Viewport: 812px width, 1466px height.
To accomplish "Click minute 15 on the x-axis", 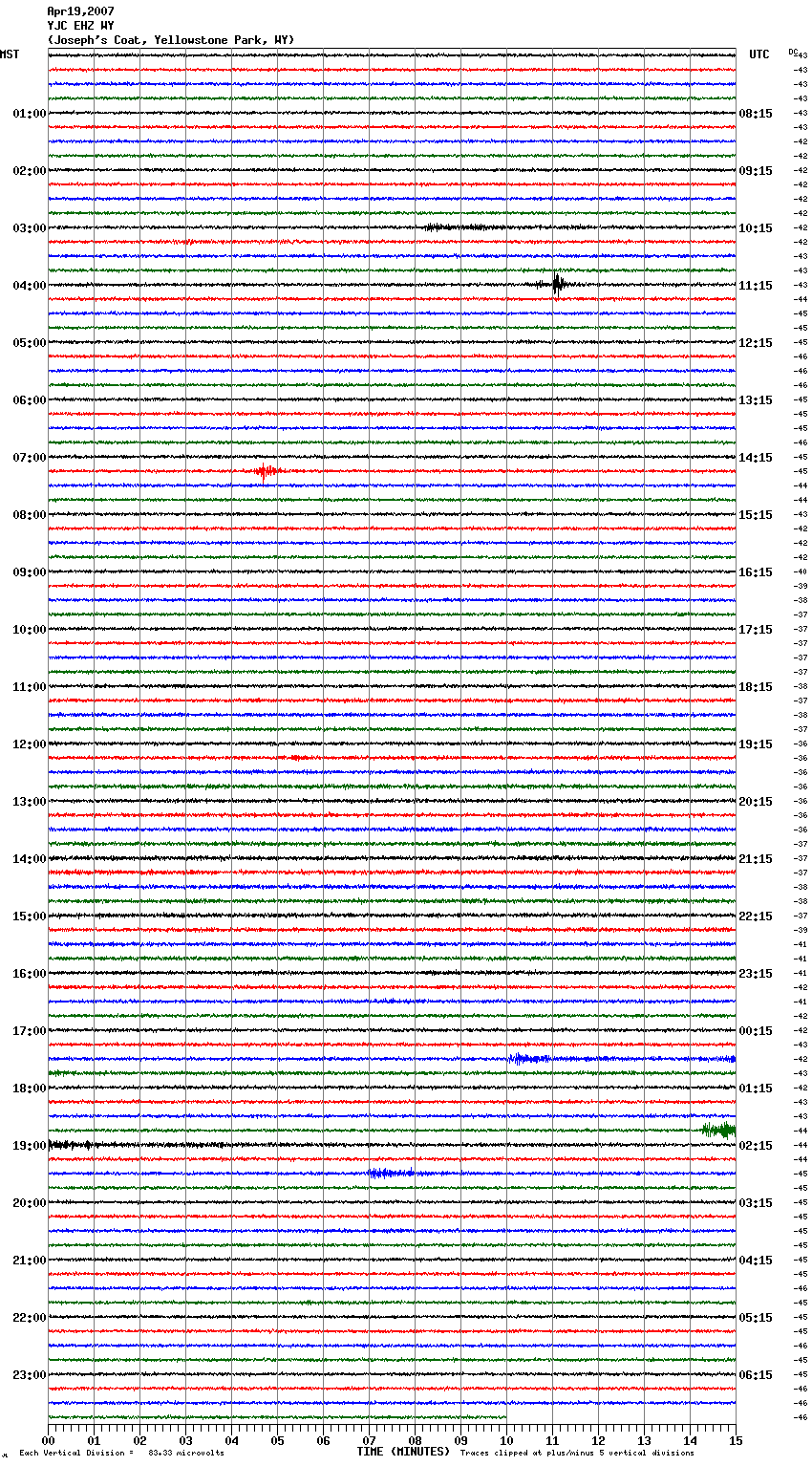I will (x=736, y=1440).
